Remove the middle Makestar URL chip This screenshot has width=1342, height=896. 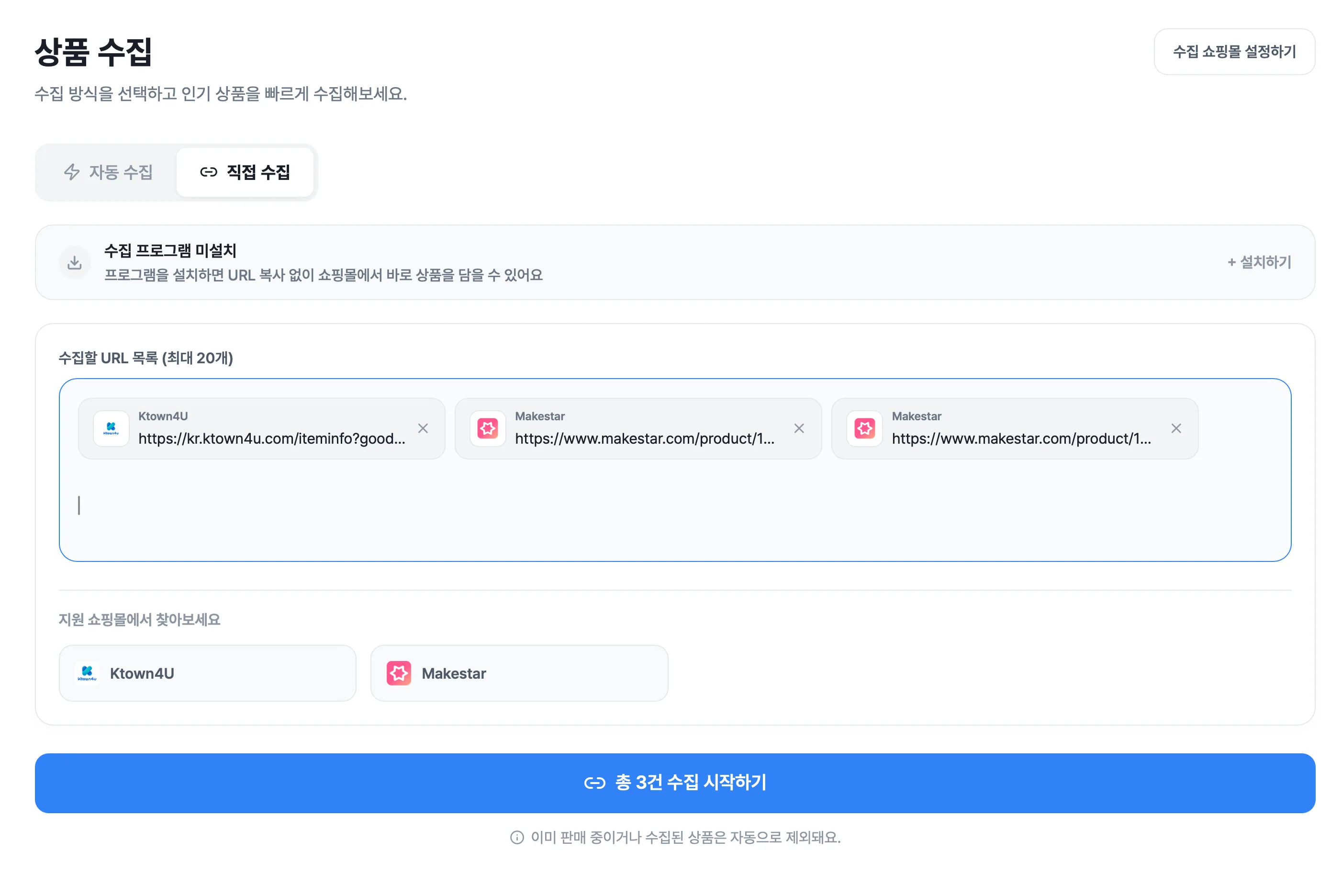(798, 428)
